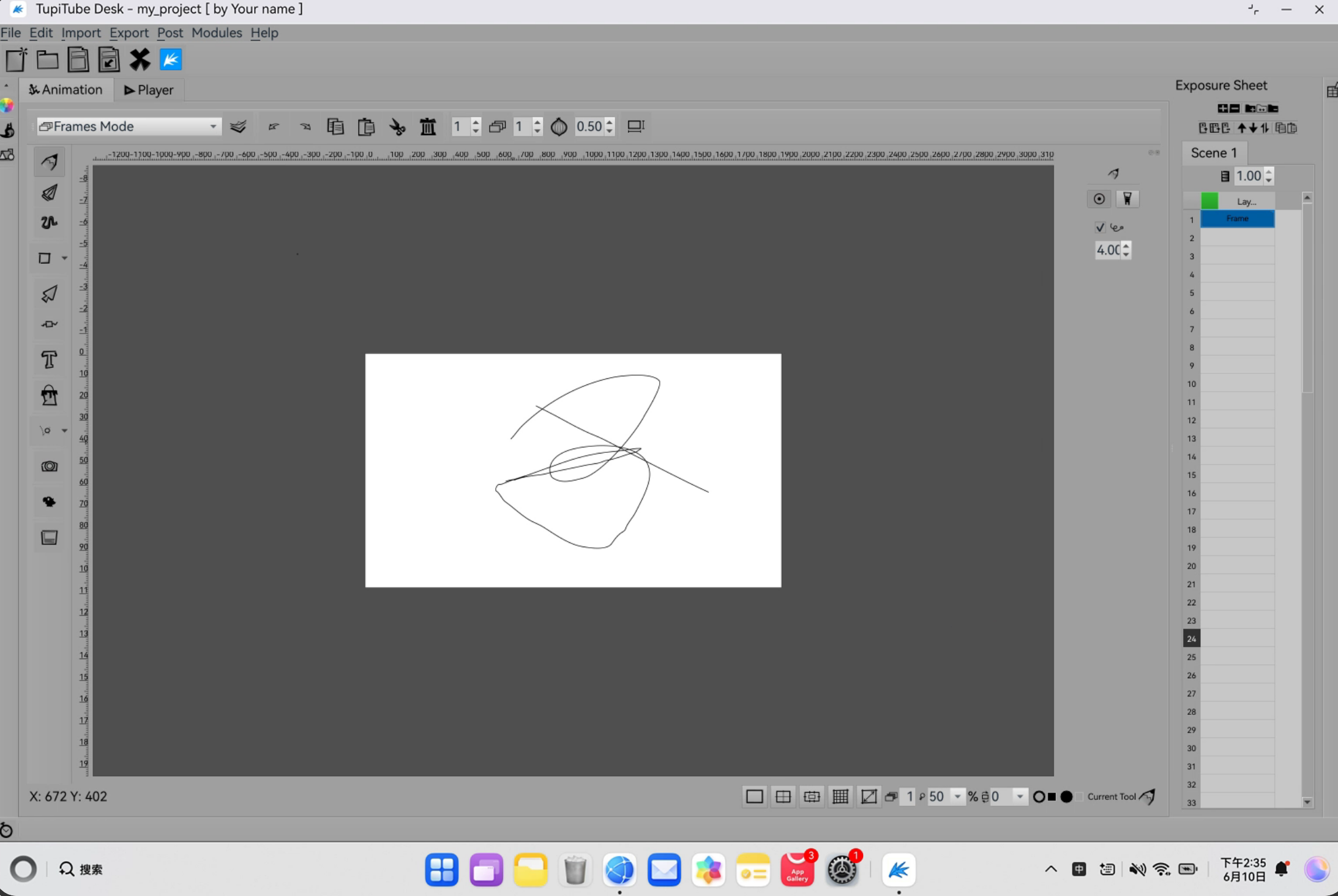Choose the Text tool

(x=50, y=359)
